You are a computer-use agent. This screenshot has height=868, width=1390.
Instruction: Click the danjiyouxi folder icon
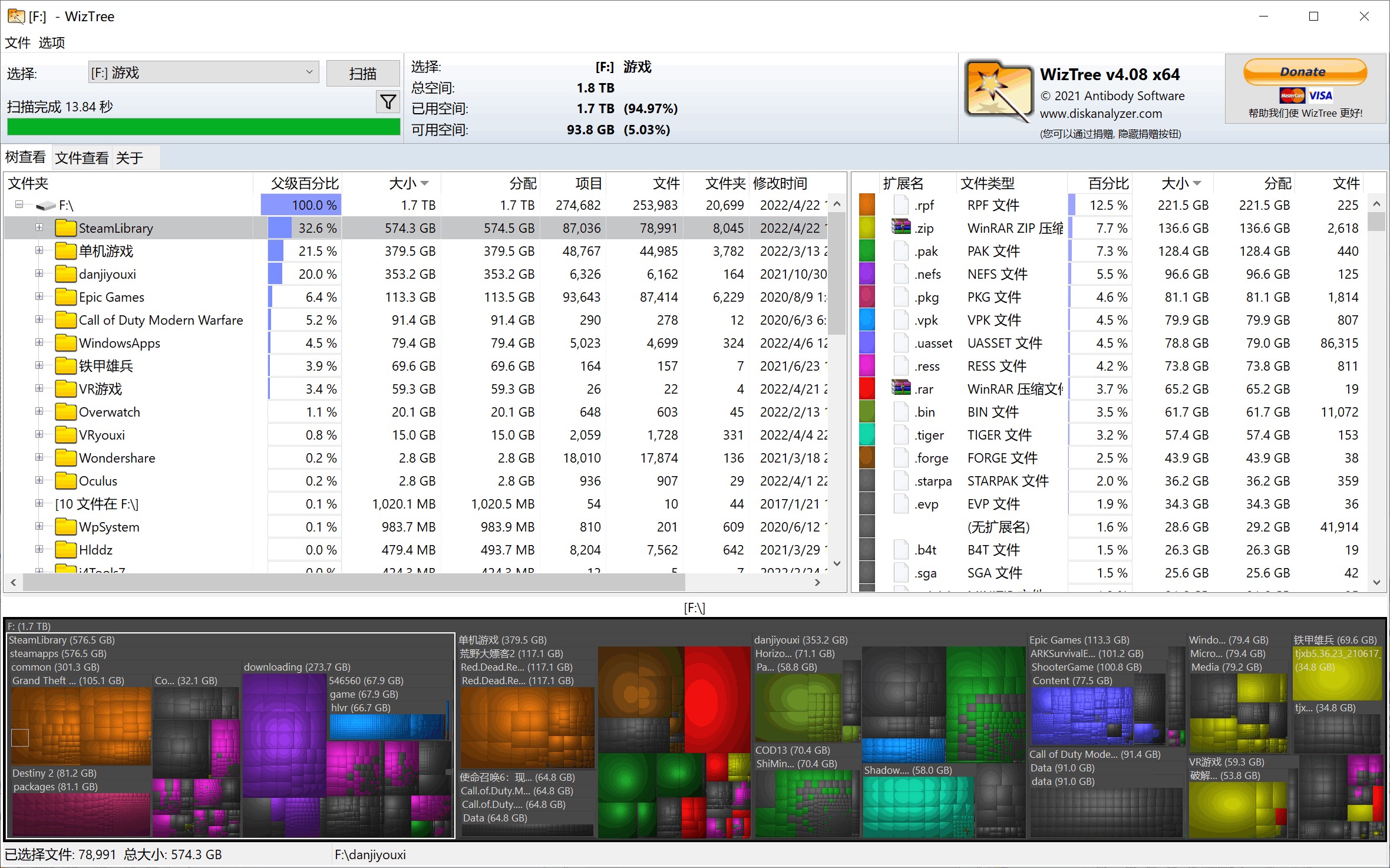tap(65, 274)
